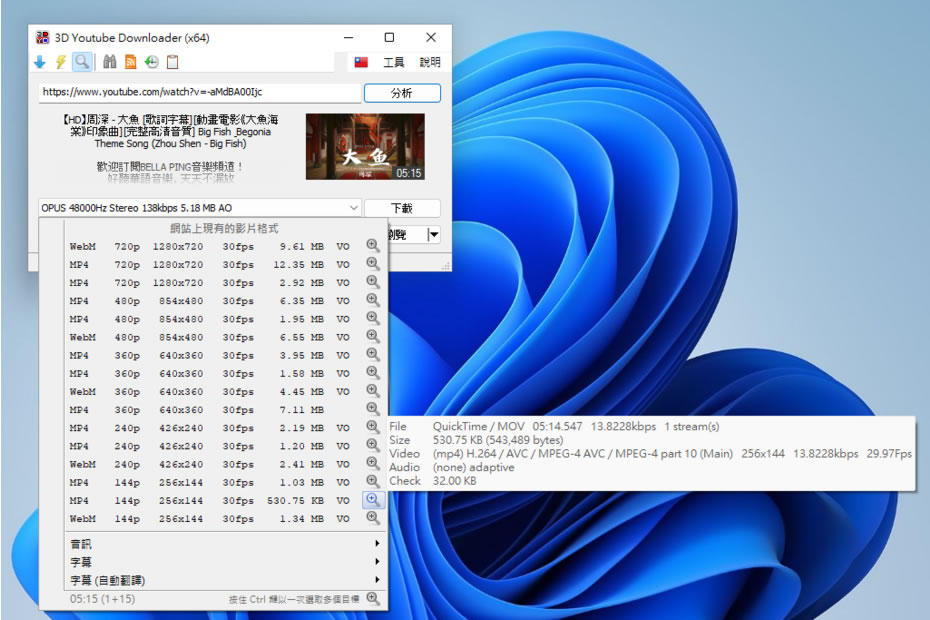Viewport: 930px width, 620px height.
Task: Click the flag language icon
Action: click(x=361, y=62)
